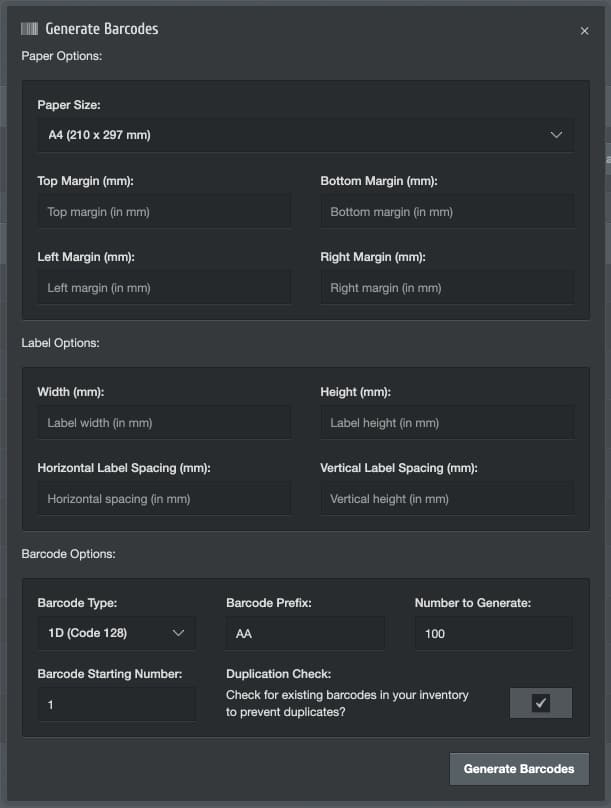The width and height of the screenshot is (611, 808).
Task: Click the Paper Size chevron arrow
Action: pos(557,135)
